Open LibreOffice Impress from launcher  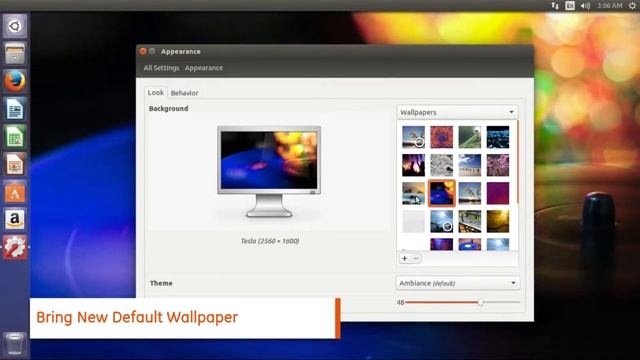[x=15, y=164]
